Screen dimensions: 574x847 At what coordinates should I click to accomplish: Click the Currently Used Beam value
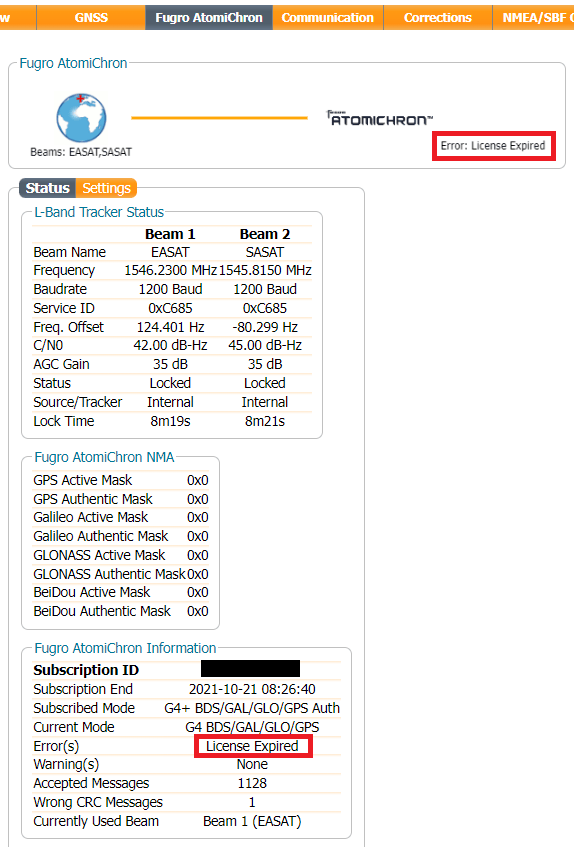(x=252, y=822)
